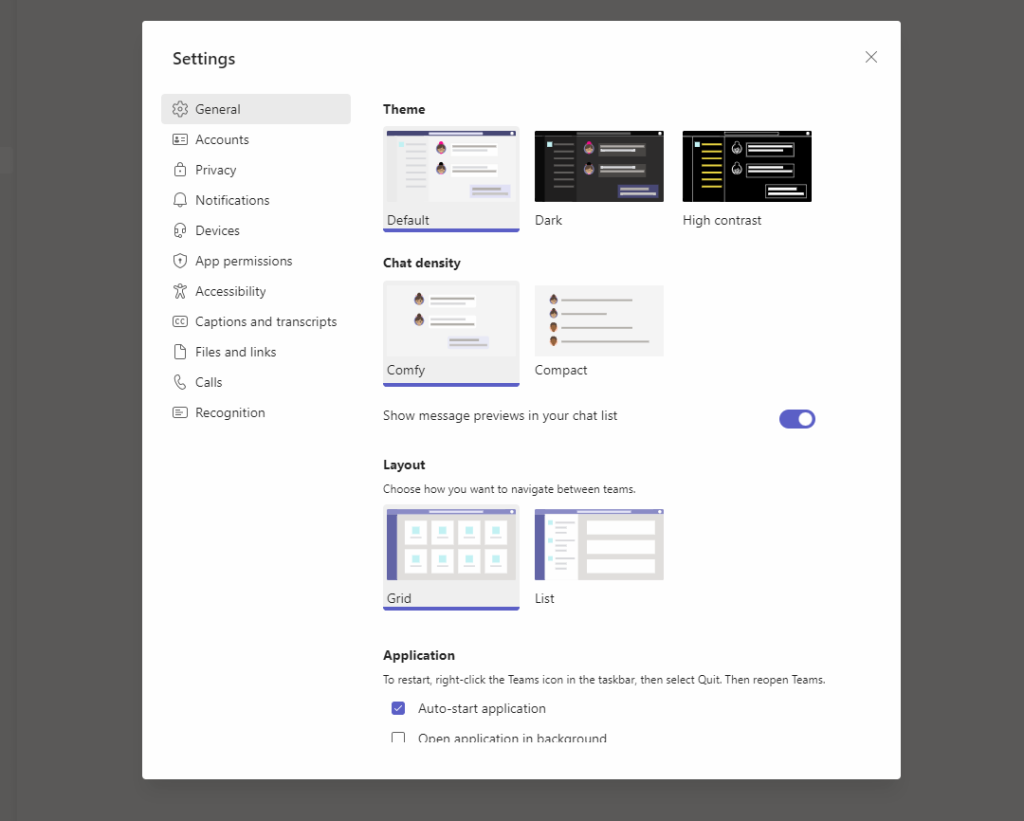Viewport: 1024px width, 821px height.
Task: Open the General settings tab
Action: (x=256, y=109)
